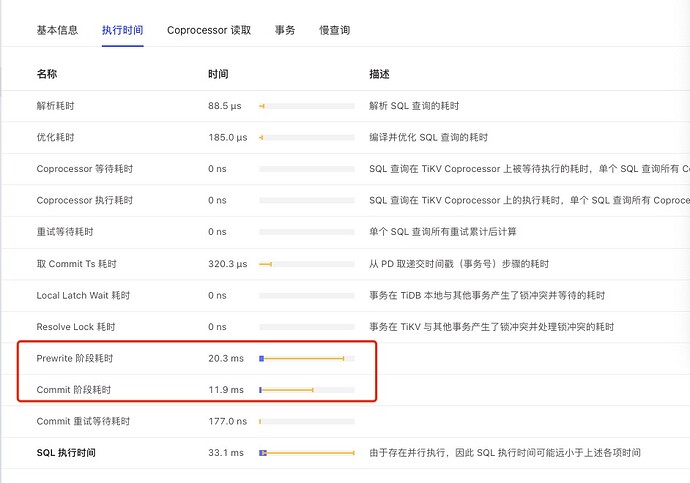The width and height of the screenshot is (690, 483).
Task: Click the Commit 阶段耗时 duration bar
Action: pyautogui.click(x=306, y=390)
